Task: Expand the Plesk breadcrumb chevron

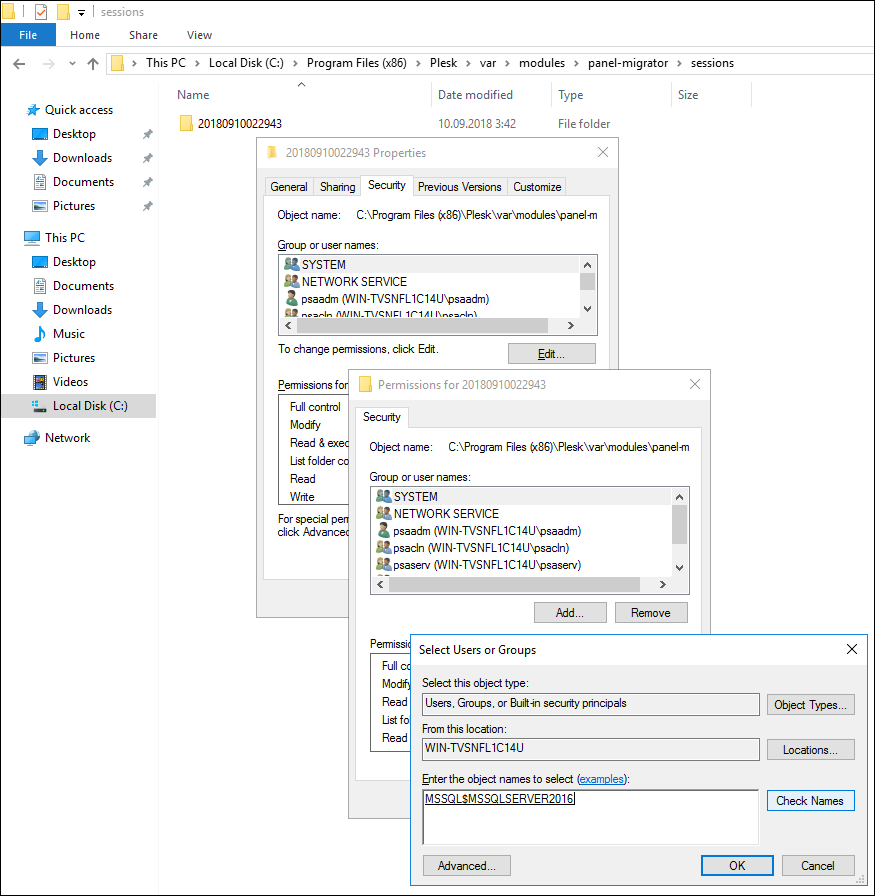Action: pyautogui.click(x=469, y=63)
